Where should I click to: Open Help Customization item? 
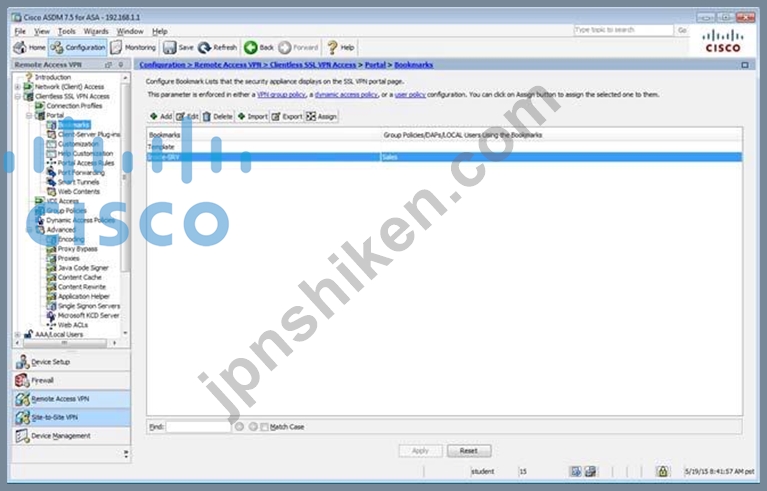tap(85, 153)
